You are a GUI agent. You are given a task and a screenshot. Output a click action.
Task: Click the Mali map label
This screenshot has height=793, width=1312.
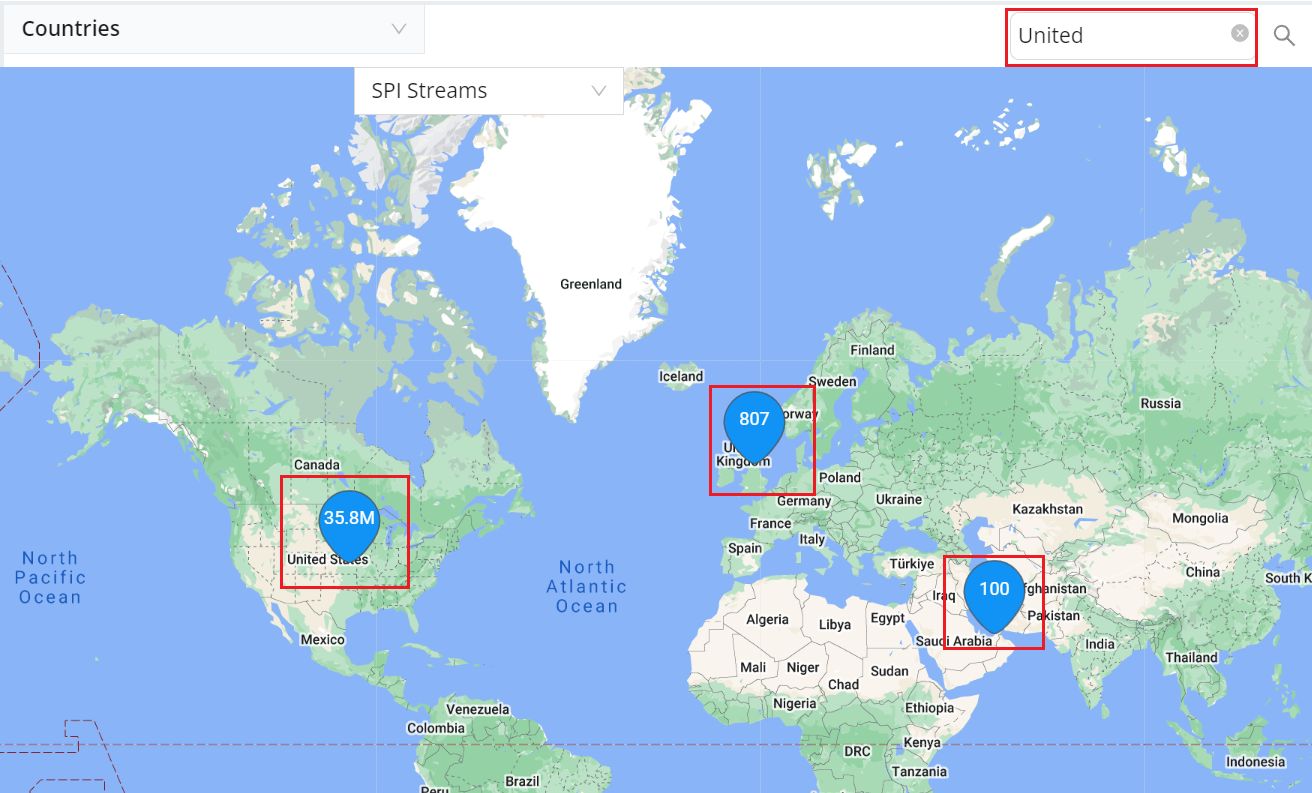[753, 667]
